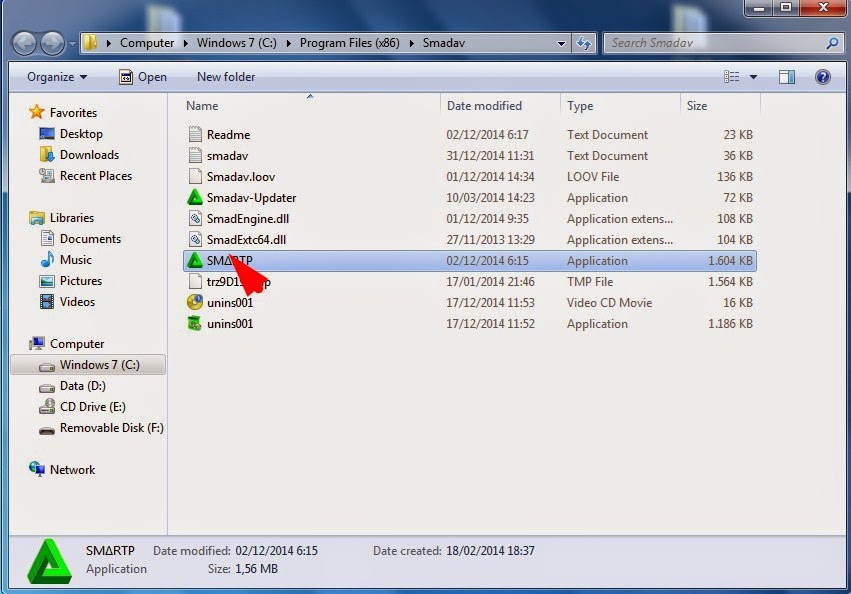Open the Documents library
This screenshot has width=851, height=594.
point(90,239)
